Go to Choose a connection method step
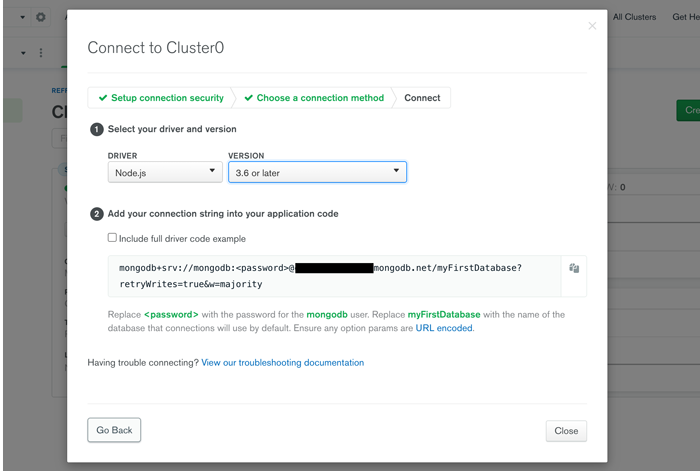This screenshot has width=700, height=471. tap(314, 98)
